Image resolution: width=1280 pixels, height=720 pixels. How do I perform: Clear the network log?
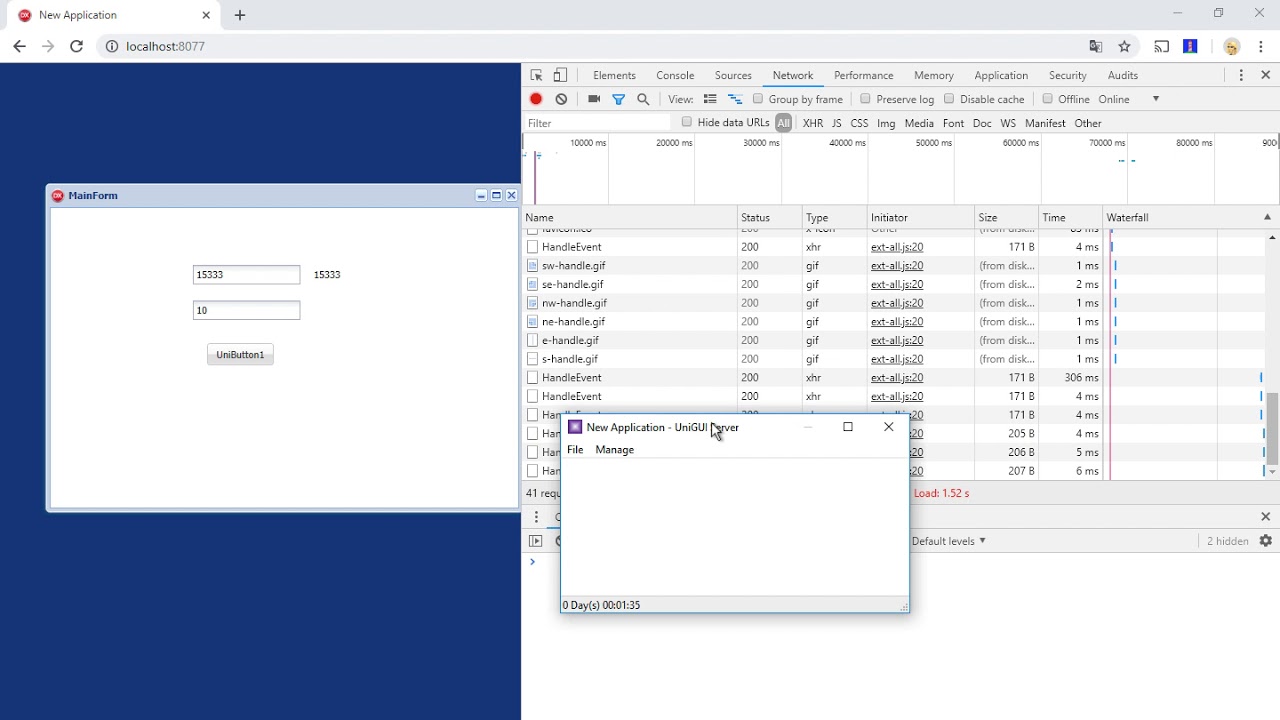[561, 99]
